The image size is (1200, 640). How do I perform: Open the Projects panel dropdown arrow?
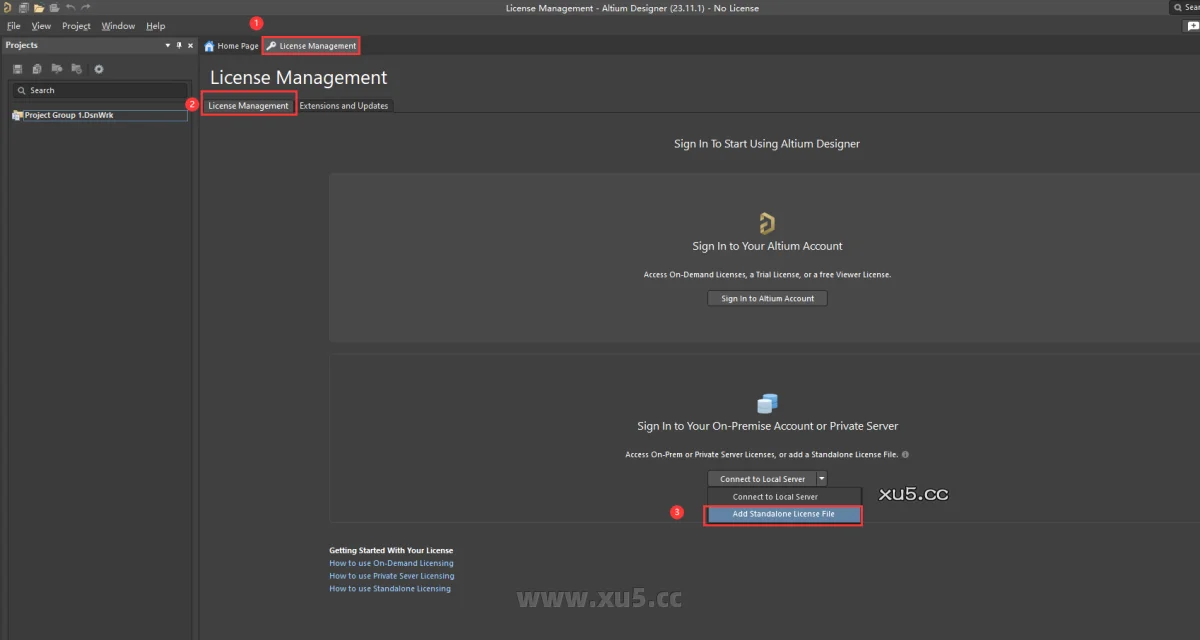coord(168,45)
